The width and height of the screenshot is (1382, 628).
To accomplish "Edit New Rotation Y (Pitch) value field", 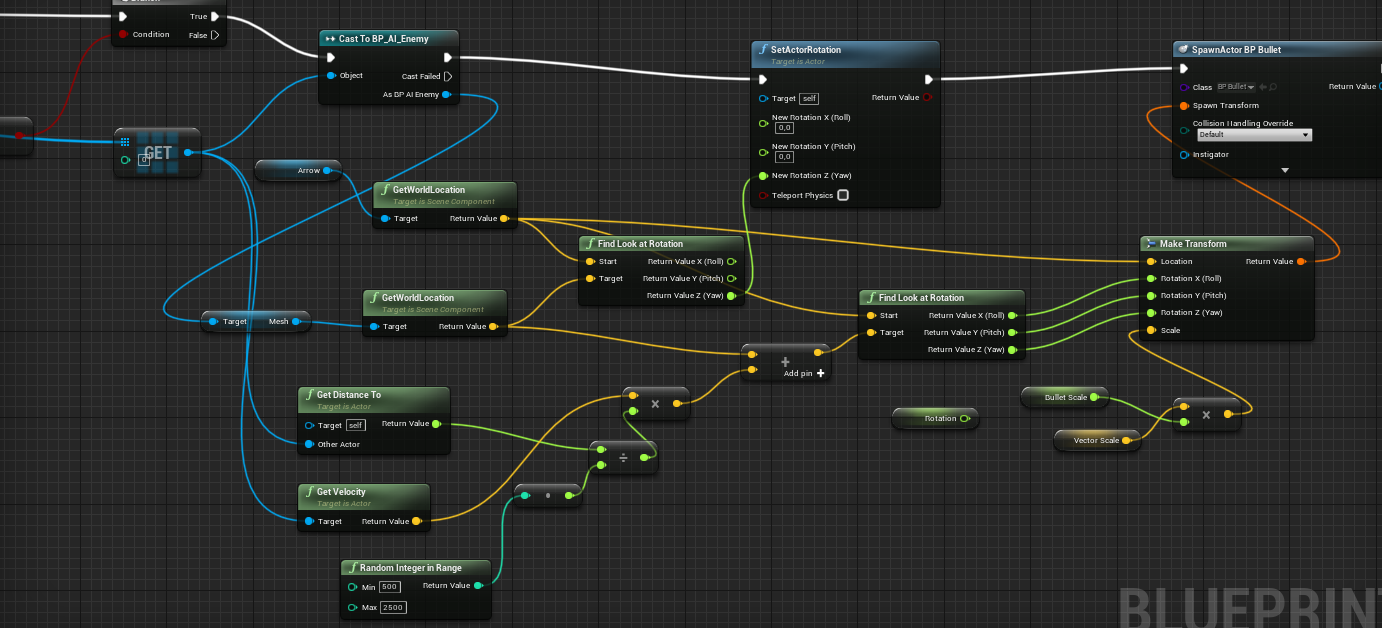I will [x=785, y=157].
